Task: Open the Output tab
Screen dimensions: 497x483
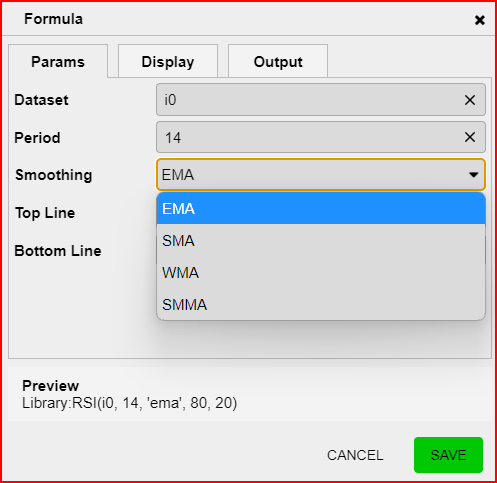Action: (x=278, y=62)
